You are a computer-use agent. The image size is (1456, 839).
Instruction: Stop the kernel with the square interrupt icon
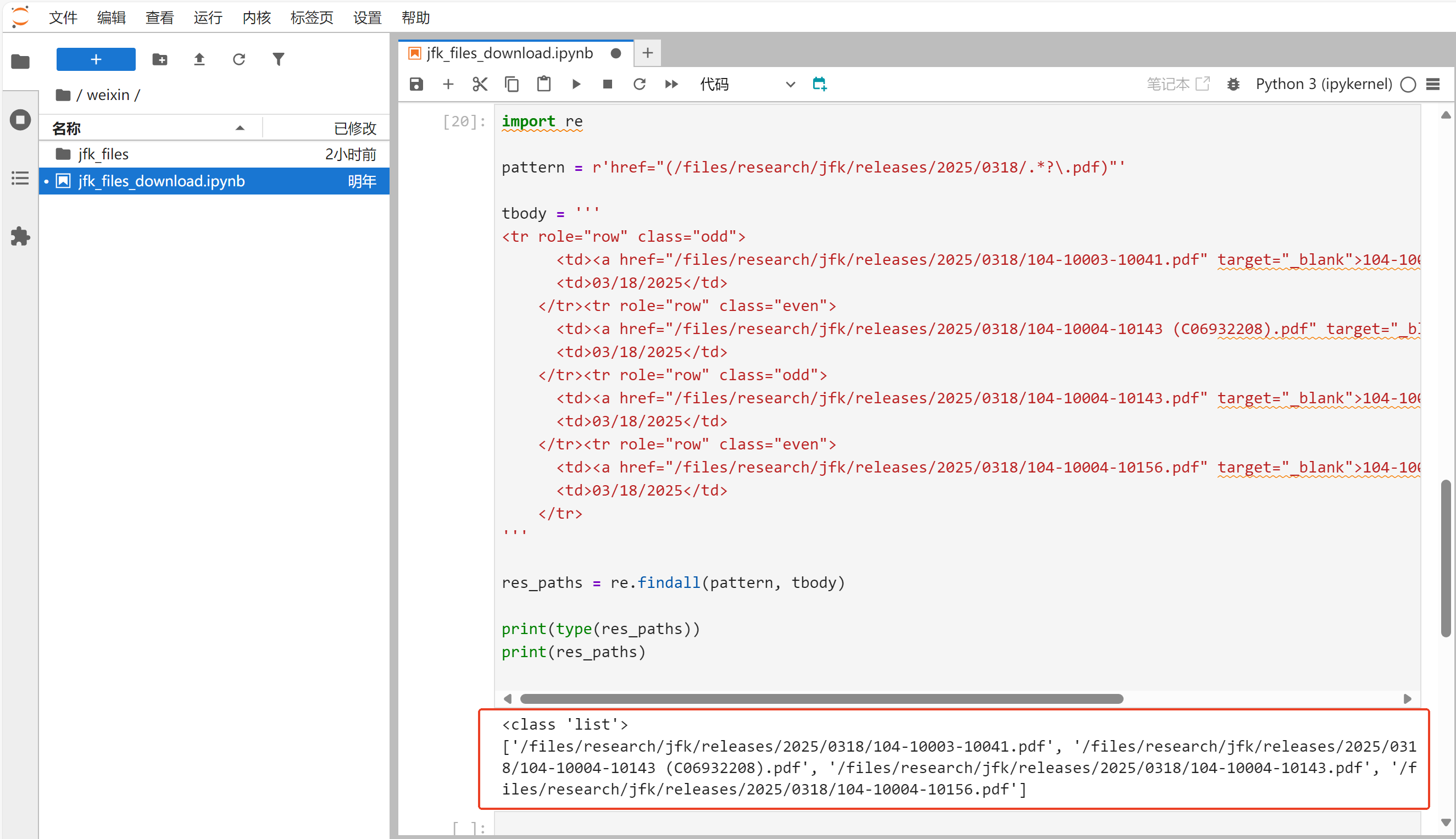coord(607,84)
